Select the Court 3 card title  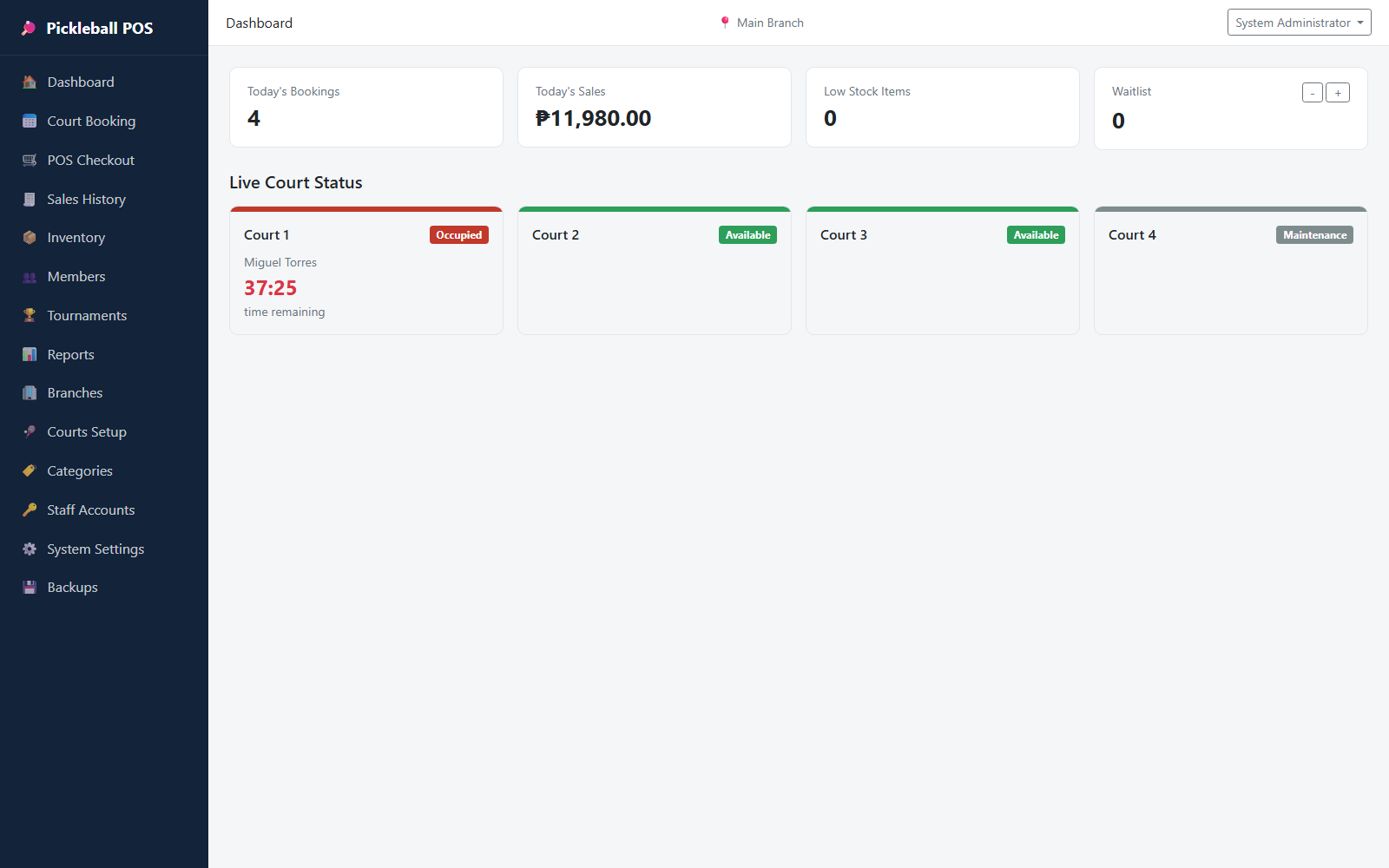844,235
